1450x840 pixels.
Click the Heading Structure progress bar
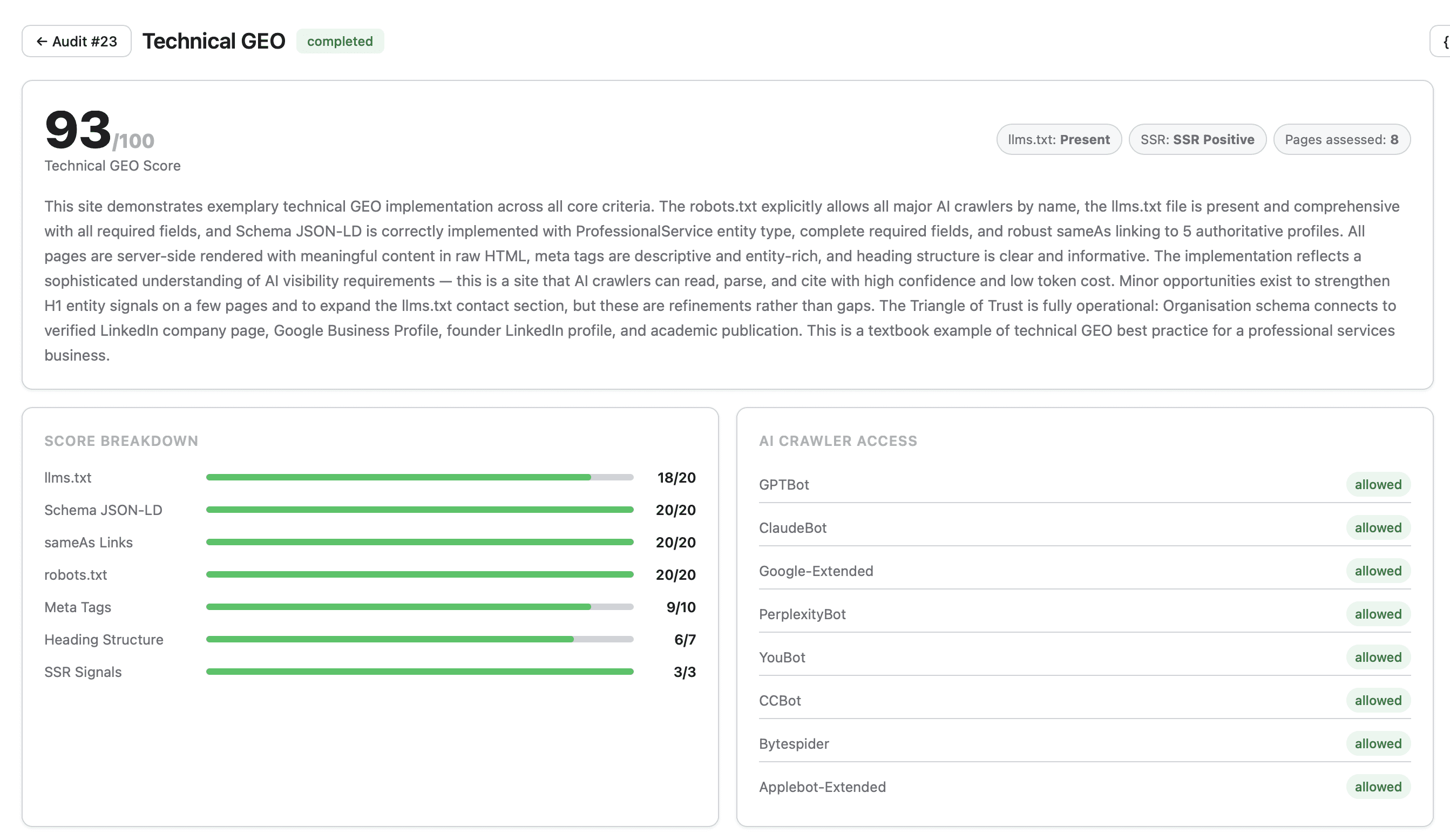point(419,640)
